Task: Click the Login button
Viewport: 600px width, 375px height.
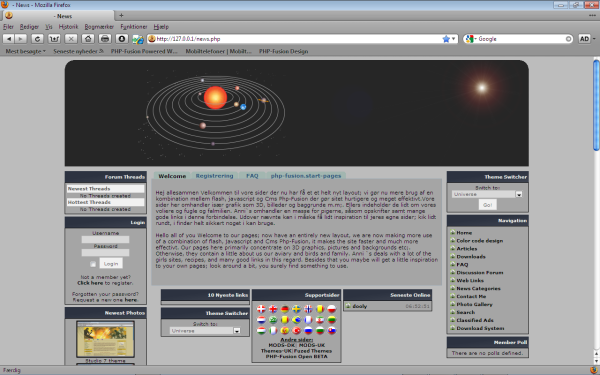Action: coord(111,264)
